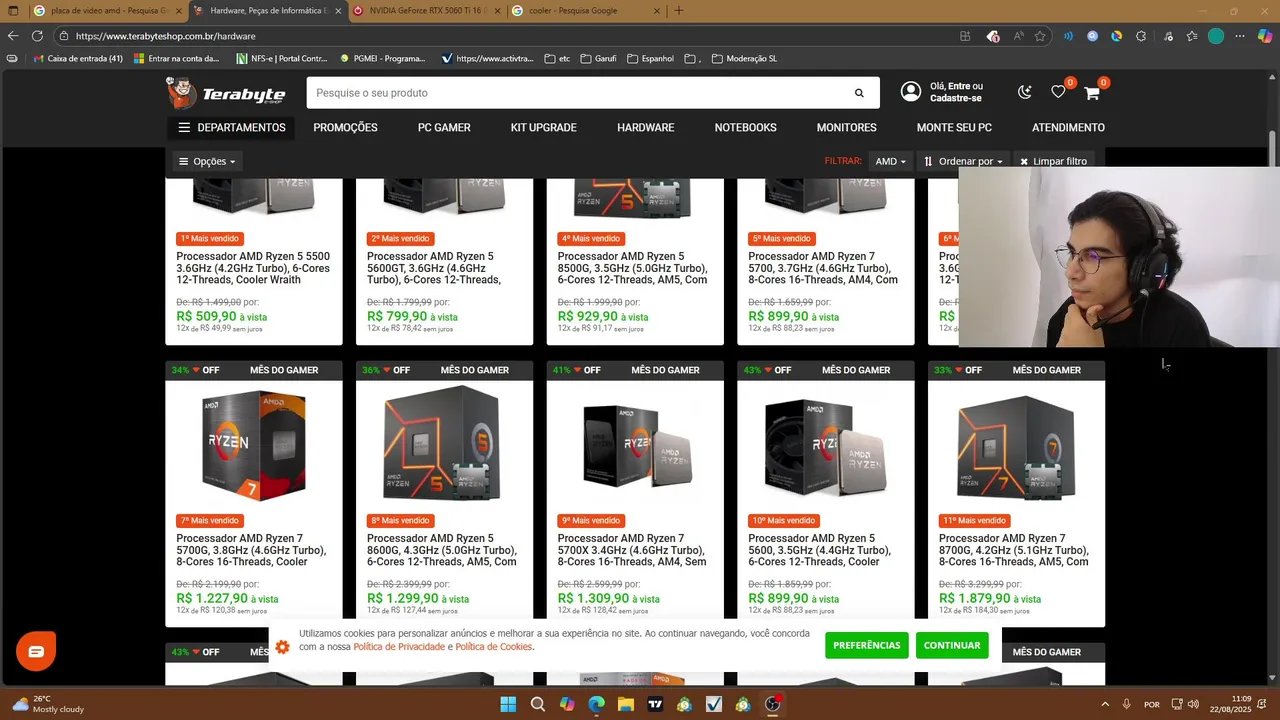Open Ryzen 7 5700G product image
The image size is (1280, 720).
254,445
